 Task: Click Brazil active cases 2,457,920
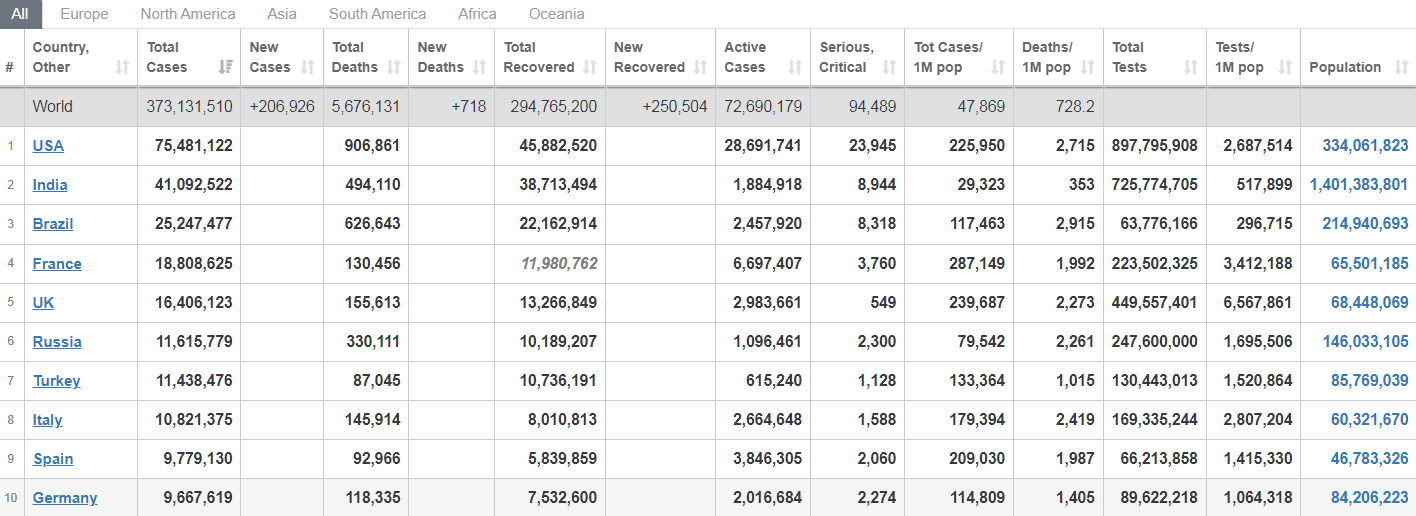pos(767,224)
